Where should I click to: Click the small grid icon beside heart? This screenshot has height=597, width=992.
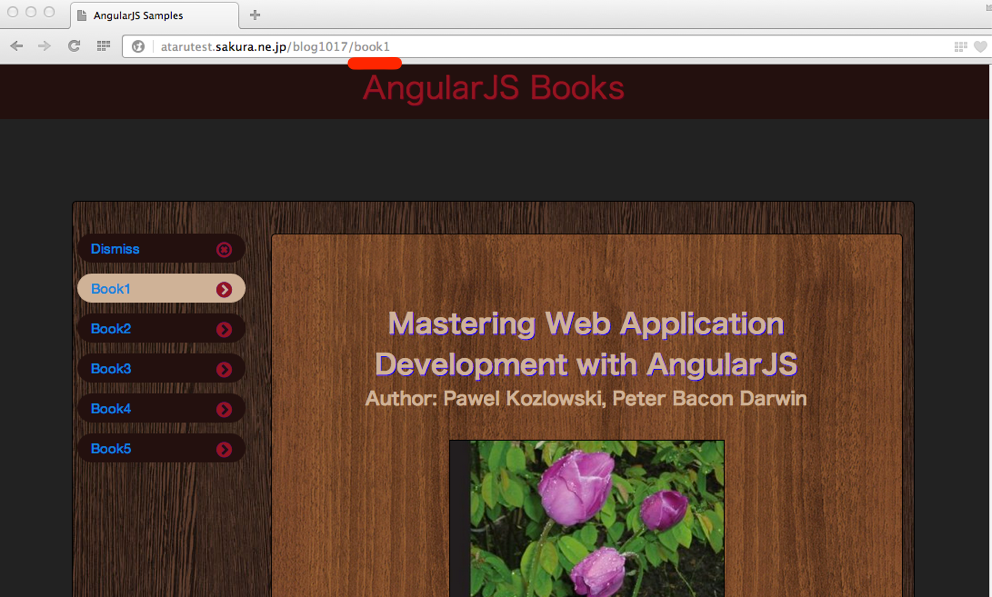click(961, 47)
